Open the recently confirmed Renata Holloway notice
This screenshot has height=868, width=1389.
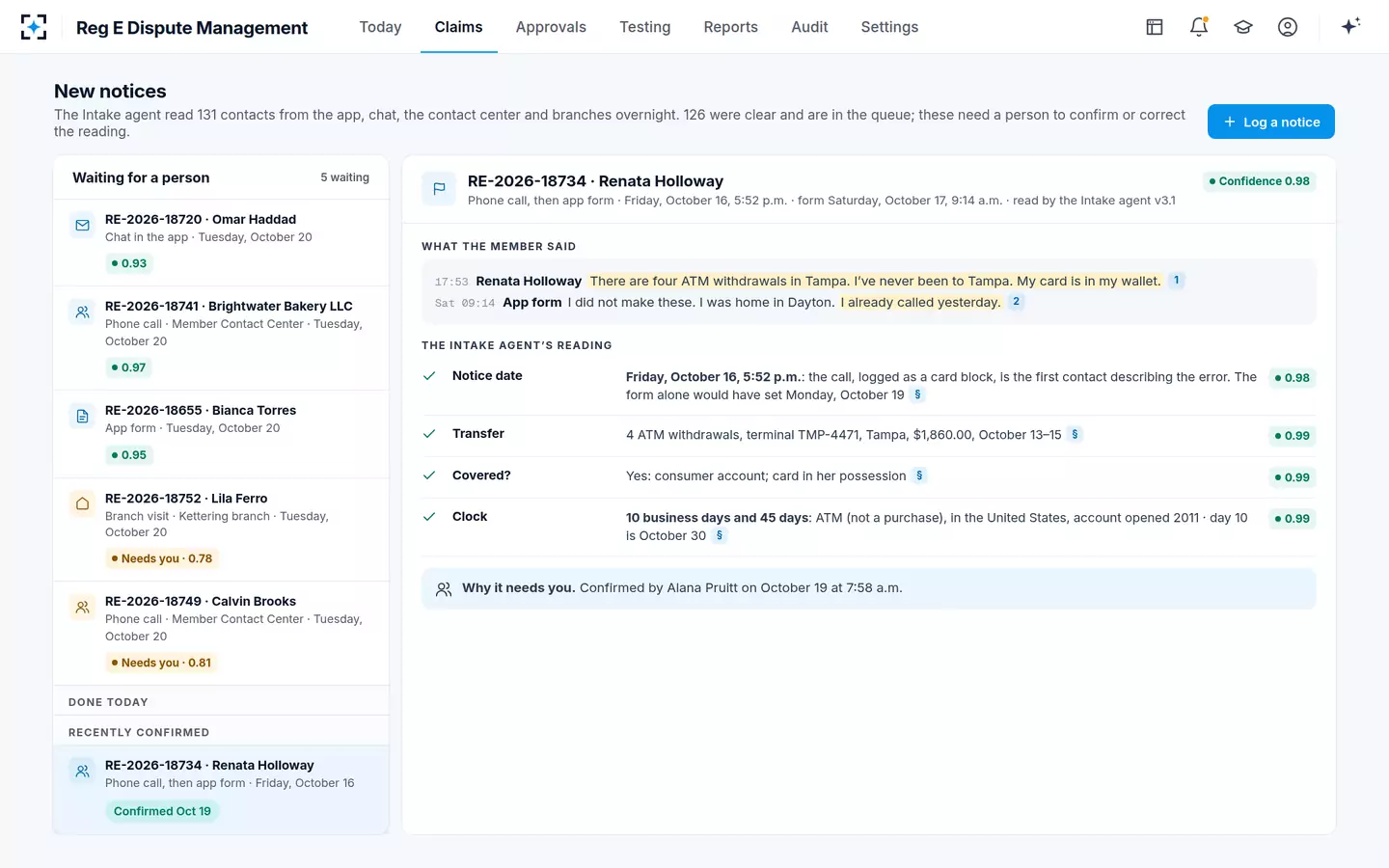[x=221, y=789]
